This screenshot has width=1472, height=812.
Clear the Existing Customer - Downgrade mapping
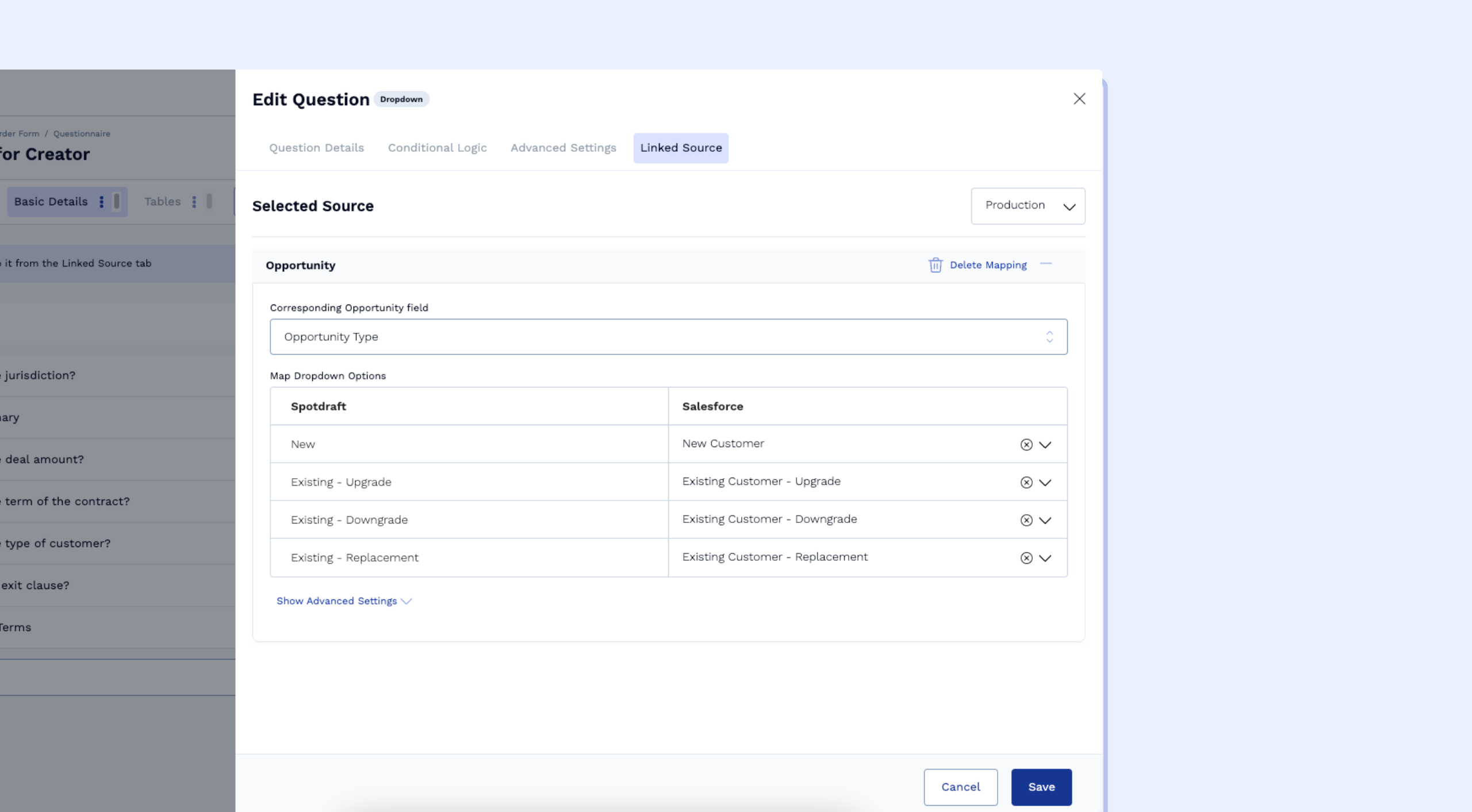1026,521
